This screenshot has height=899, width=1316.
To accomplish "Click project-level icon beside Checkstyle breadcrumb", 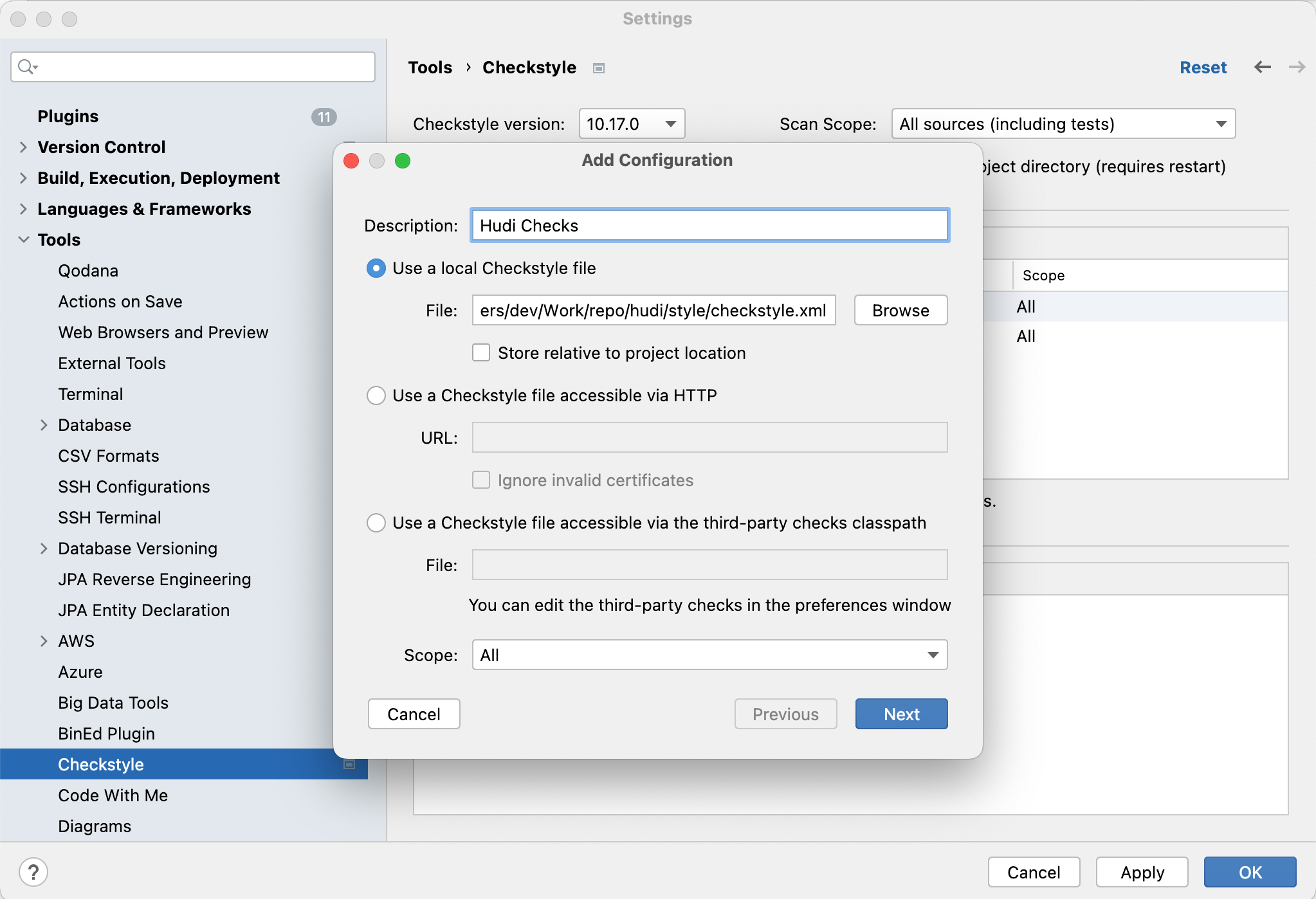I will coord(599,68).
